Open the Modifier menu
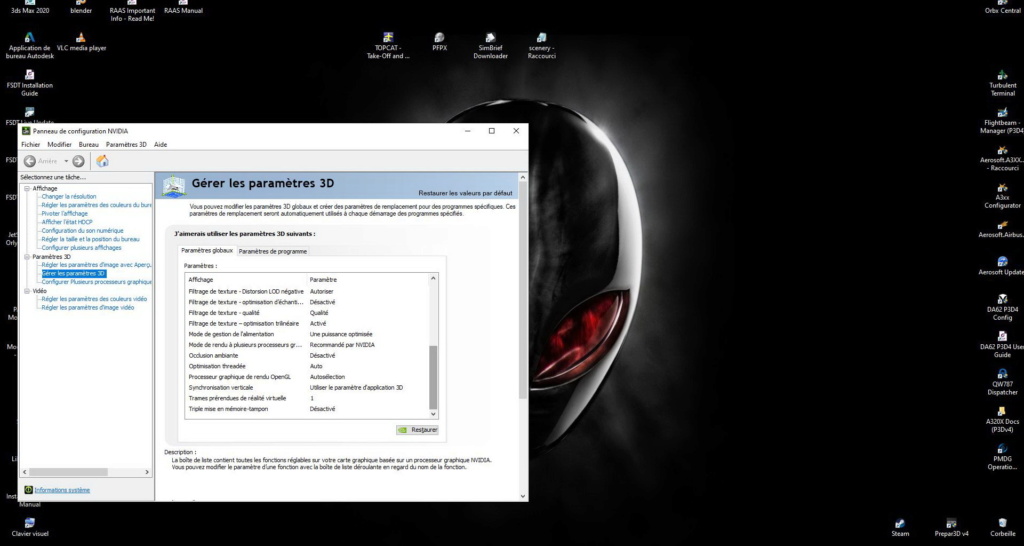 [59, 144]
